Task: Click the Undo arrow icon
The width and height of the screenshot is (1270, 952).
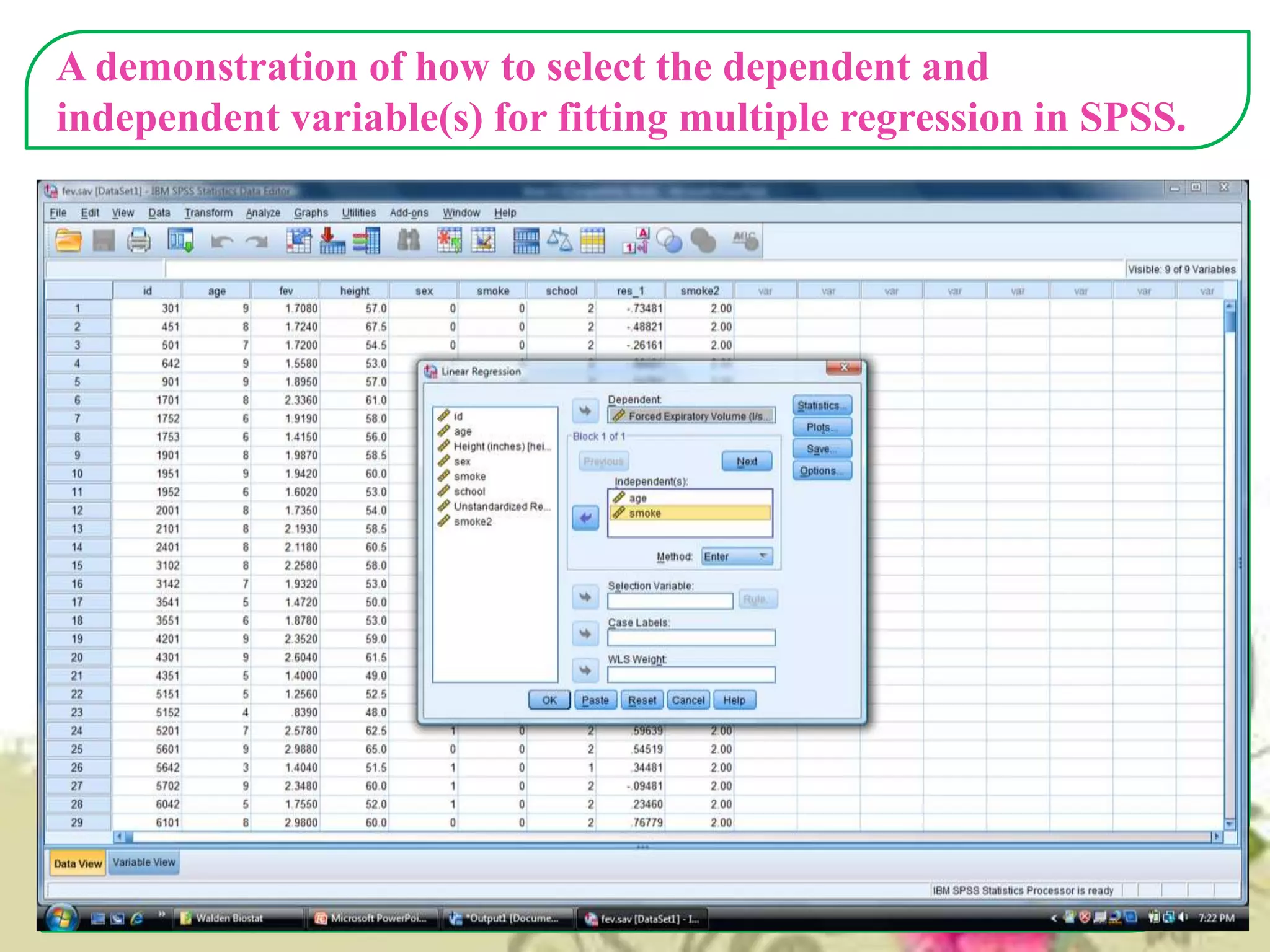Action: pos(221,241)
